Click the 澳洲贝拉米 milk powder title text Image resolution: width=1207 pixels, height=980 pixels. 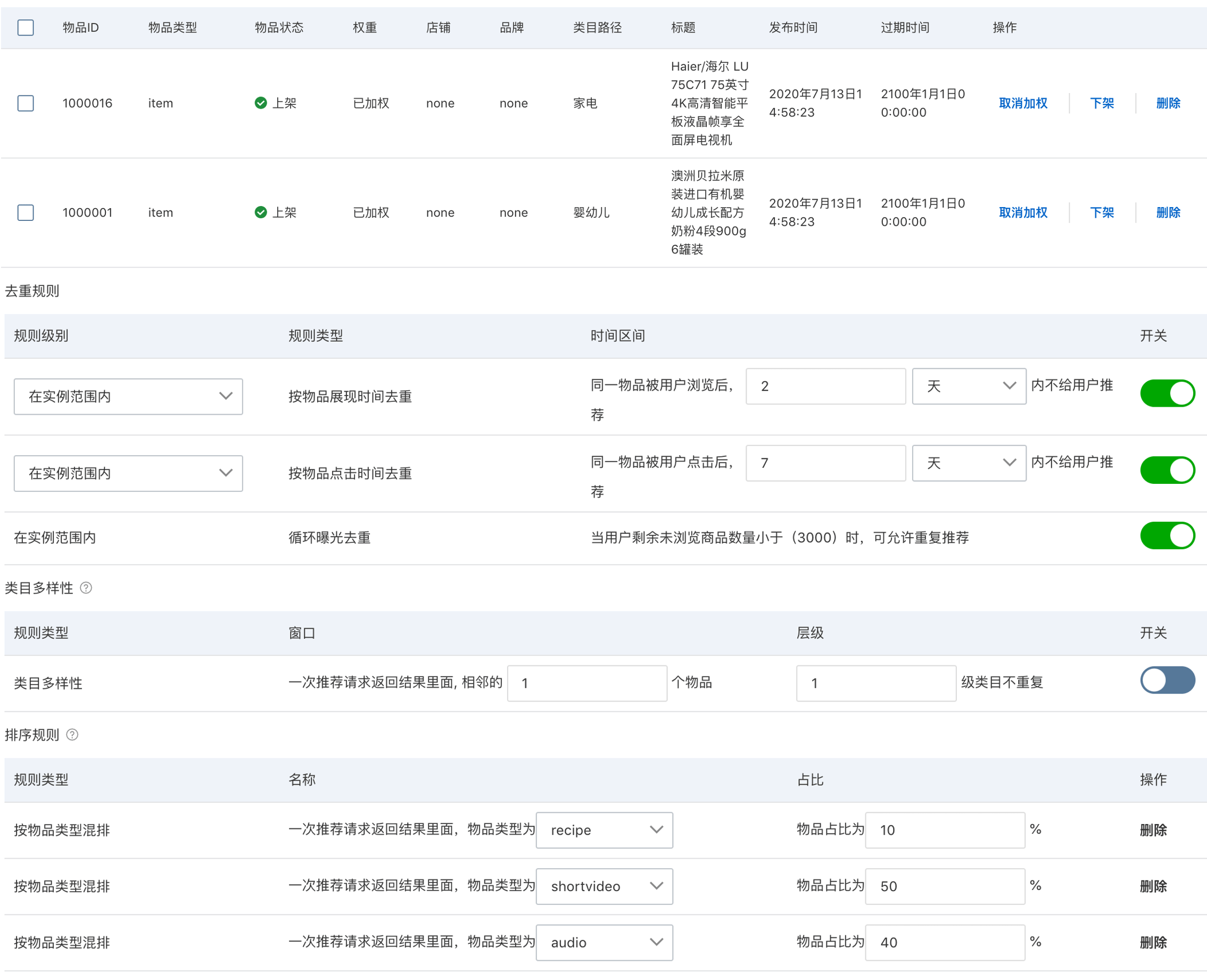(708, 212)
